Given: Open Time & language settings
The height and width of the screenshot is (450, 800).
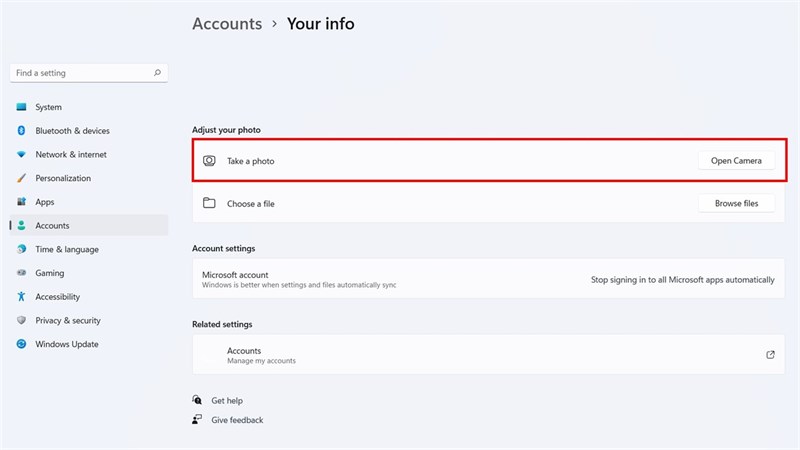Looking at the screenshot, I should [x=89, y=249].
